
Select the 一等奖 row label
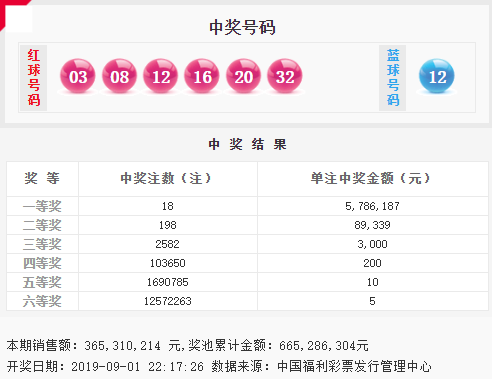42,206
